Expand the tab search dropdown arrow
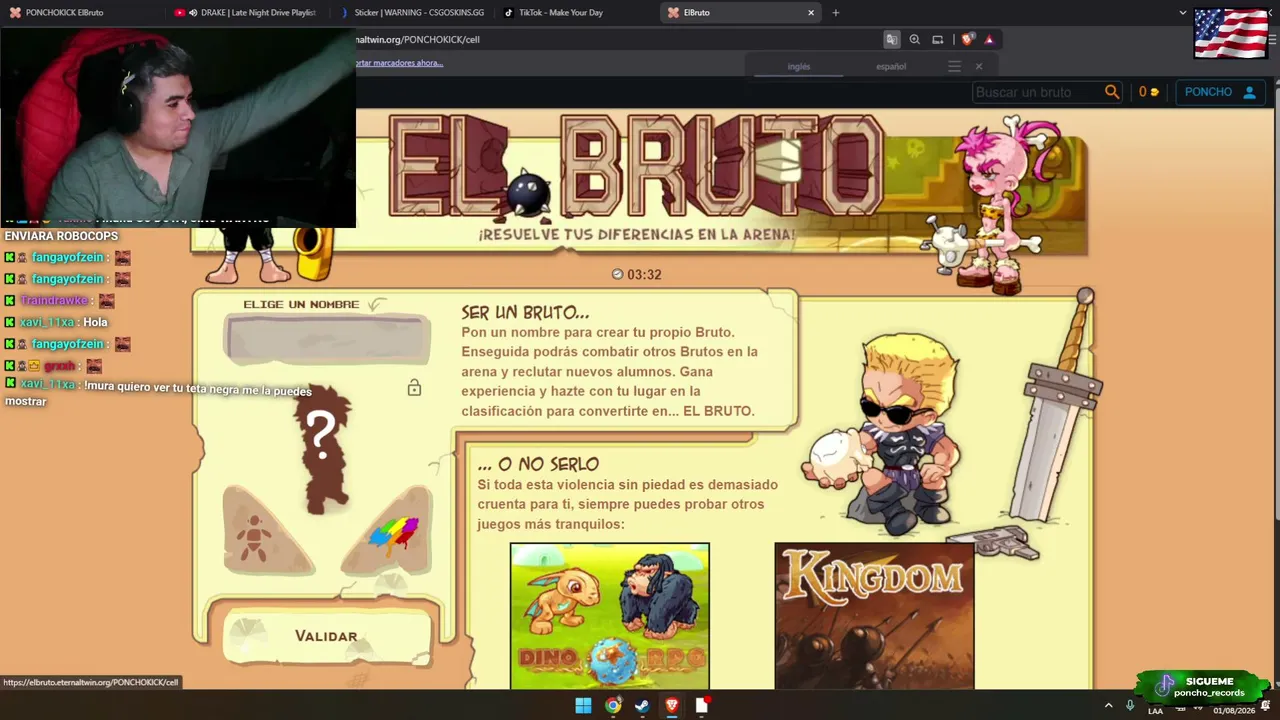1280x720 pixels. point(1183,13)
